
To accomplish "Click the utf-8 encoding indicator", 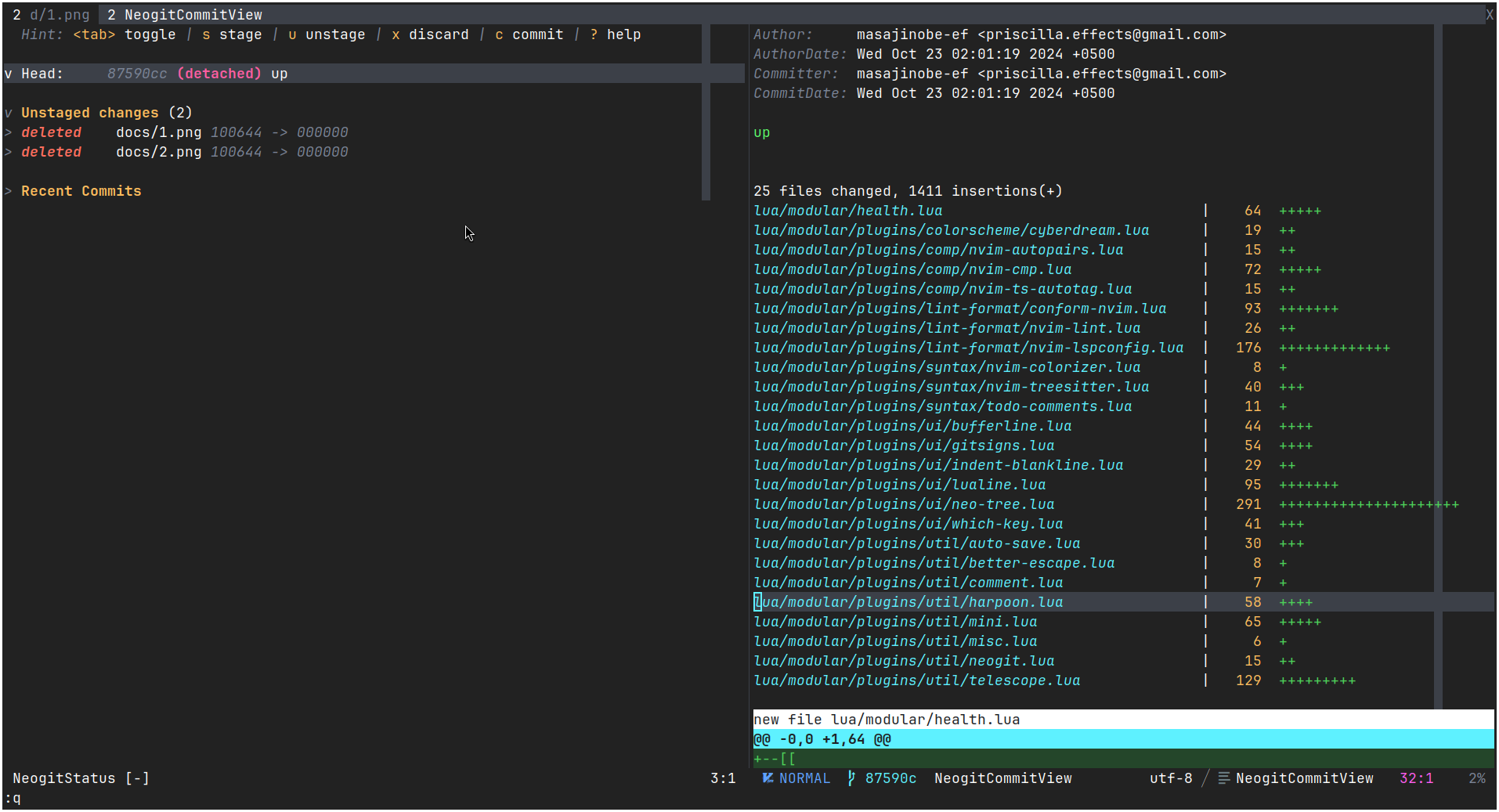I will (1171, 778).
